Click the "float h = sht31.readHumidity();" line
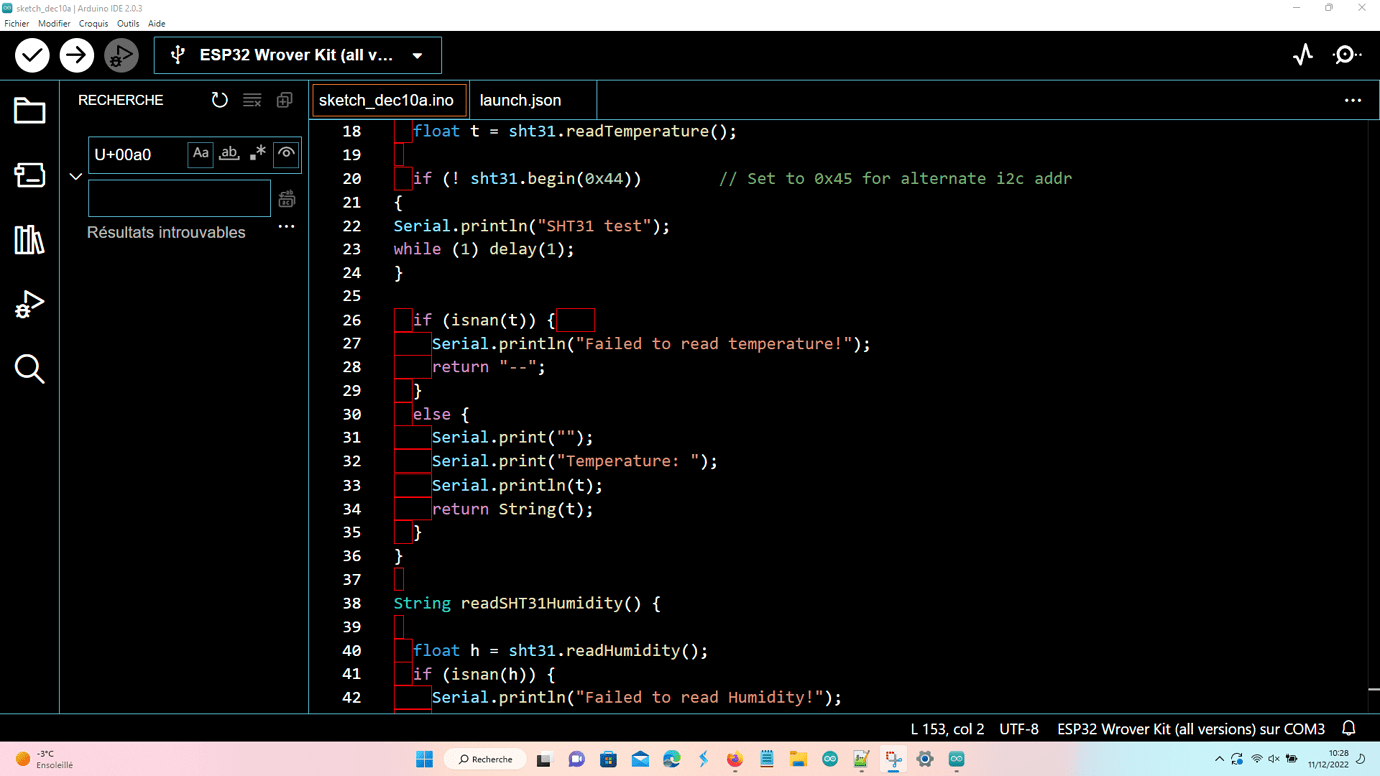 (x=560, y=650)
